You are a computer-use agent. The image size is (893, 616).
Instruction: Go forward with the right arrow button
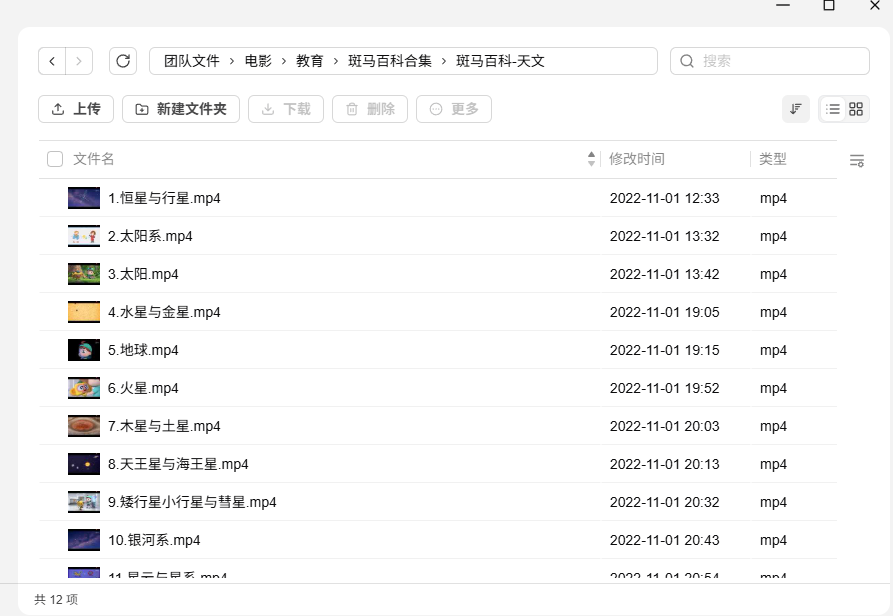(79, 61)
